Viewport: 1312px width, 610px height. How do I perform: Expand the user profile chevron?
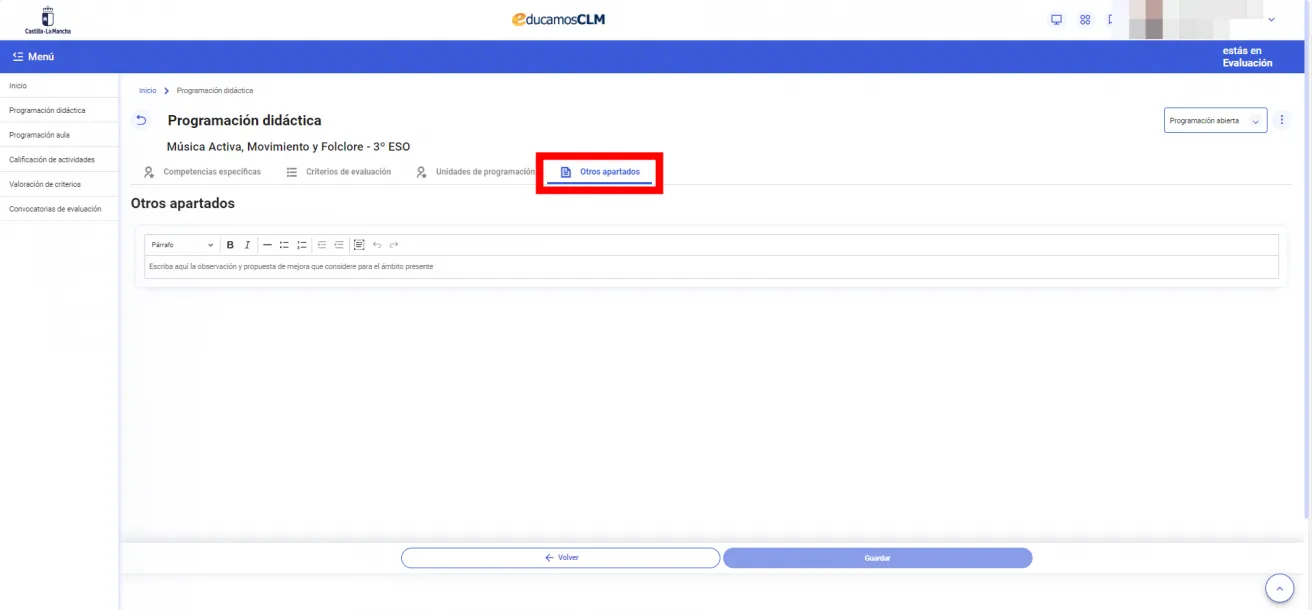(x=1272, y=20)
